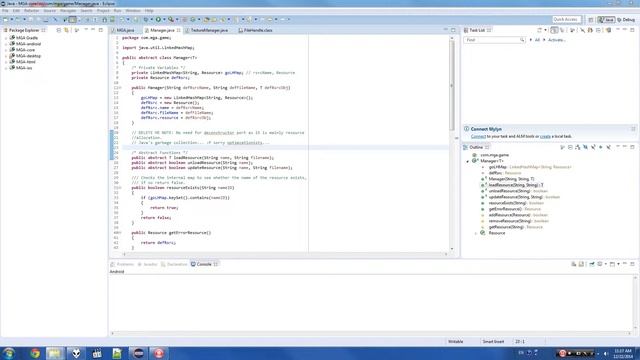Open Windows Explorer from the taskbar
Viewport: 640px width, 360px height.
coord(55,353)
